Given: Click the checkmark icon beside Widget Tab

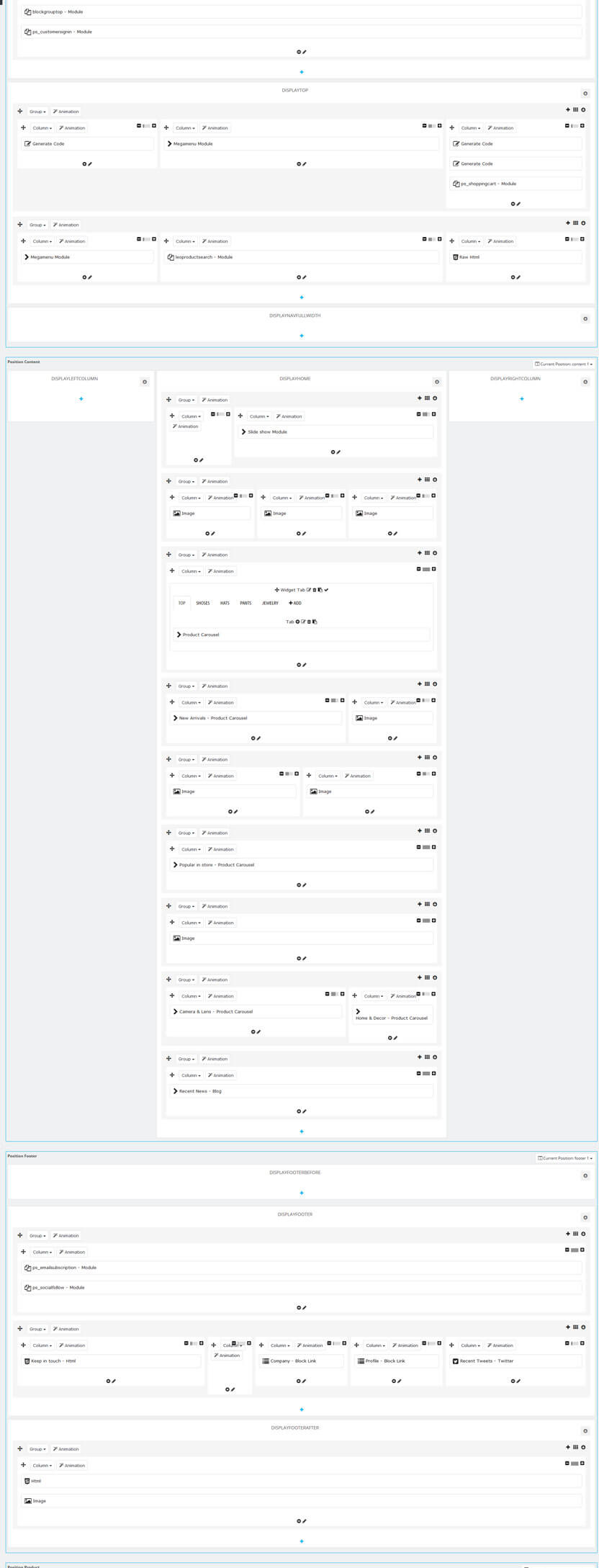Looking at the screenshot, I should point(326,590).
